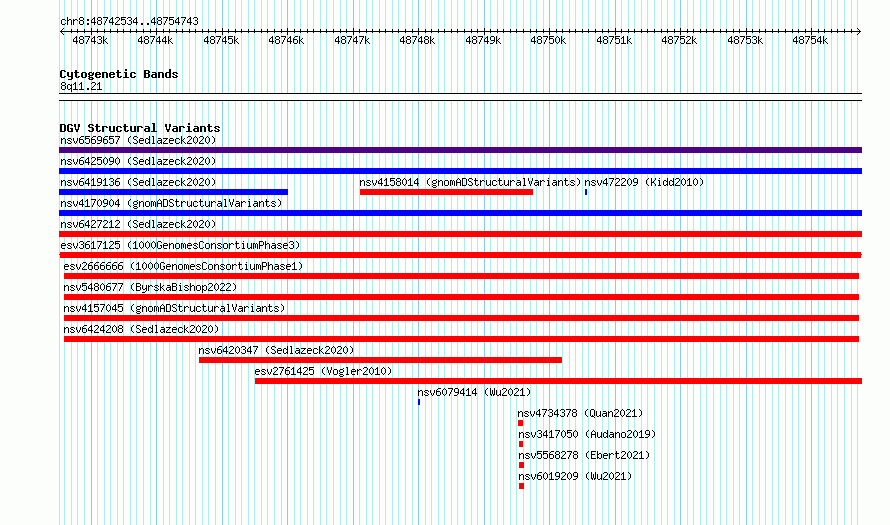Open the nsv6079414 (Wu2021) label
Viewport: 890px width, 525px height.
(475, 392)
